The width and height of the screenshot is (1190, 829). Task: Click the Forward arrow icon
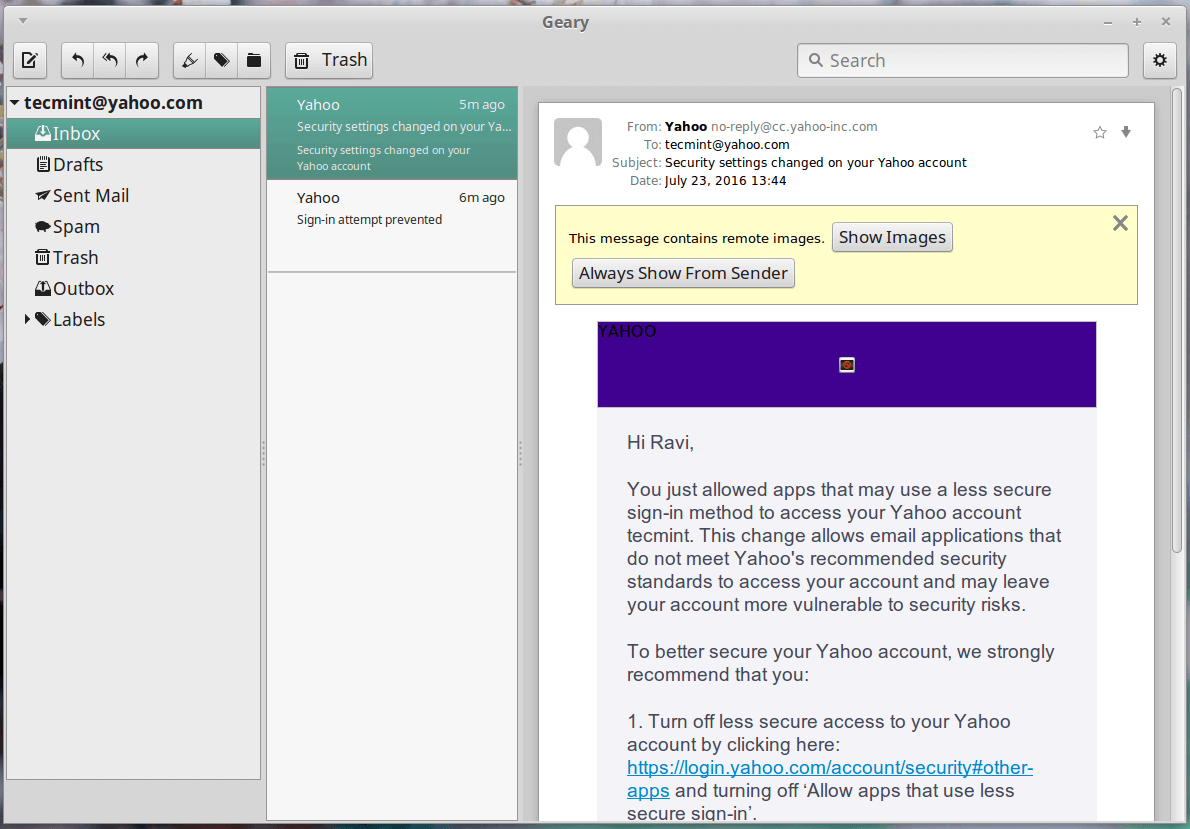tap(142, 60)
